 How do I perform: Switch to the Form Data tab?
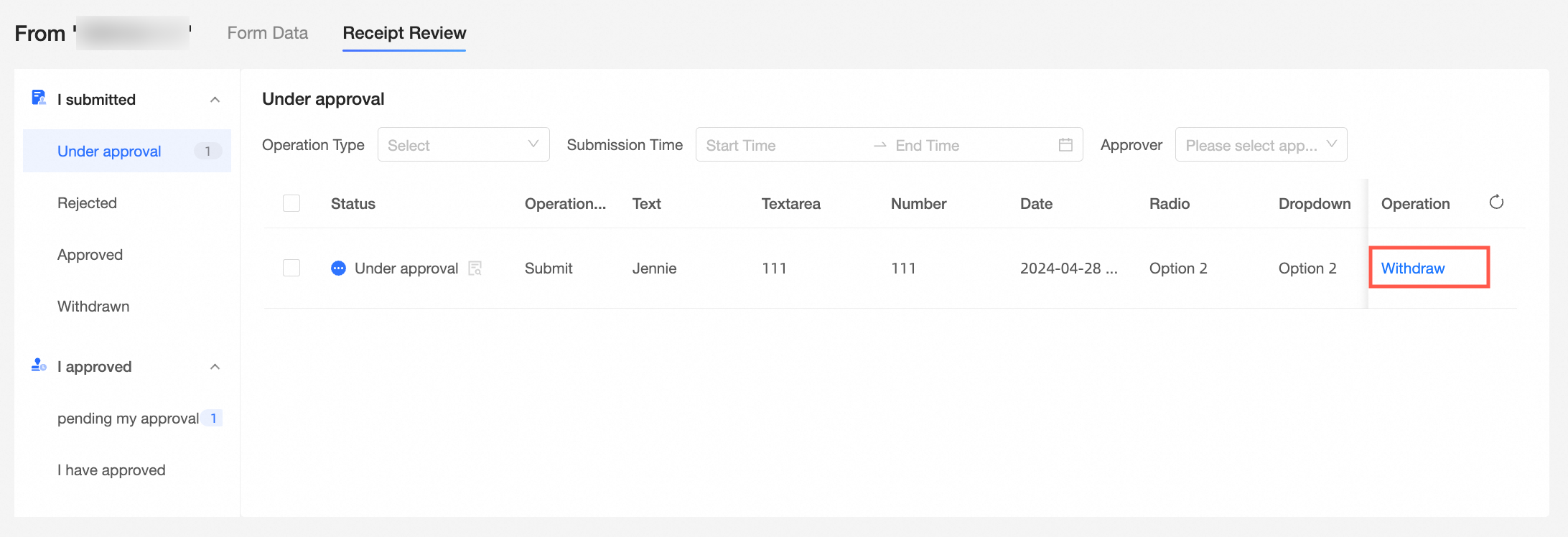pyautogui.click(x=268, y=33)
